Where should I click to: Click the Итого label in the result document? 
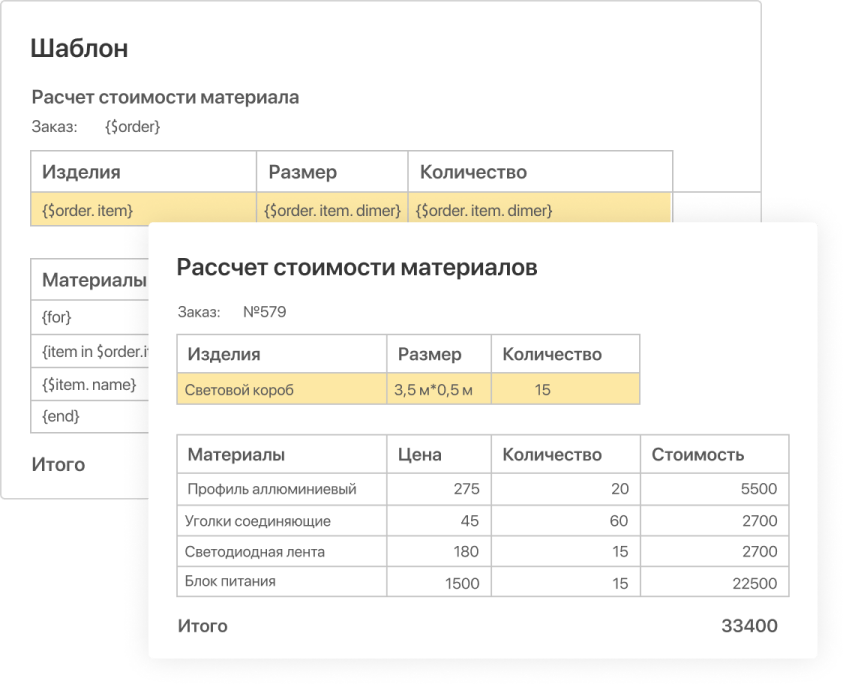(203, 626)
